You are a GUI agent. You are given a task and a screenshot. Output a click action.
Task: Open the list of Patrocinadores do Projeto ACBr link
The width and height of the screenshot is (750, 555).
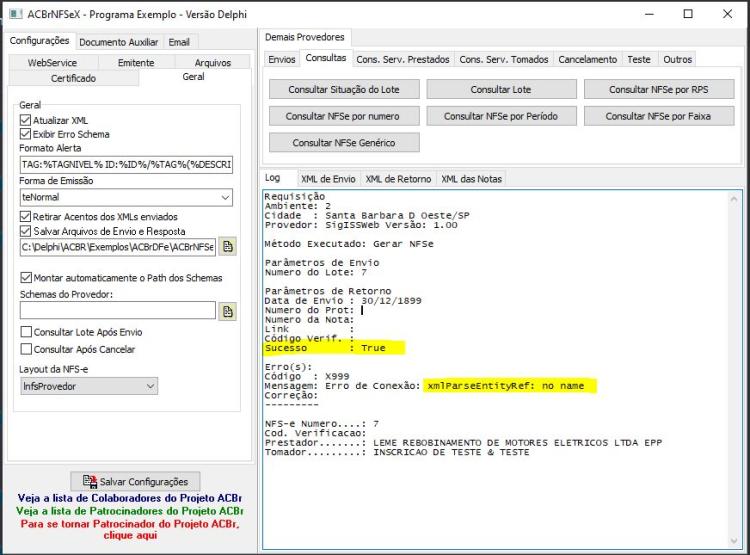[x=129, y=511]
